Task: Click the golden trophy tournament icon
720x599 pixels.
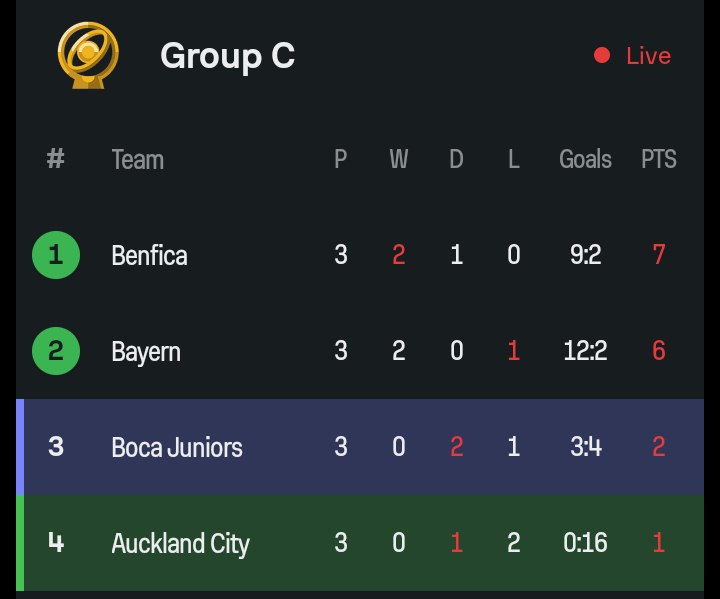Action: [x=88, y=55]
